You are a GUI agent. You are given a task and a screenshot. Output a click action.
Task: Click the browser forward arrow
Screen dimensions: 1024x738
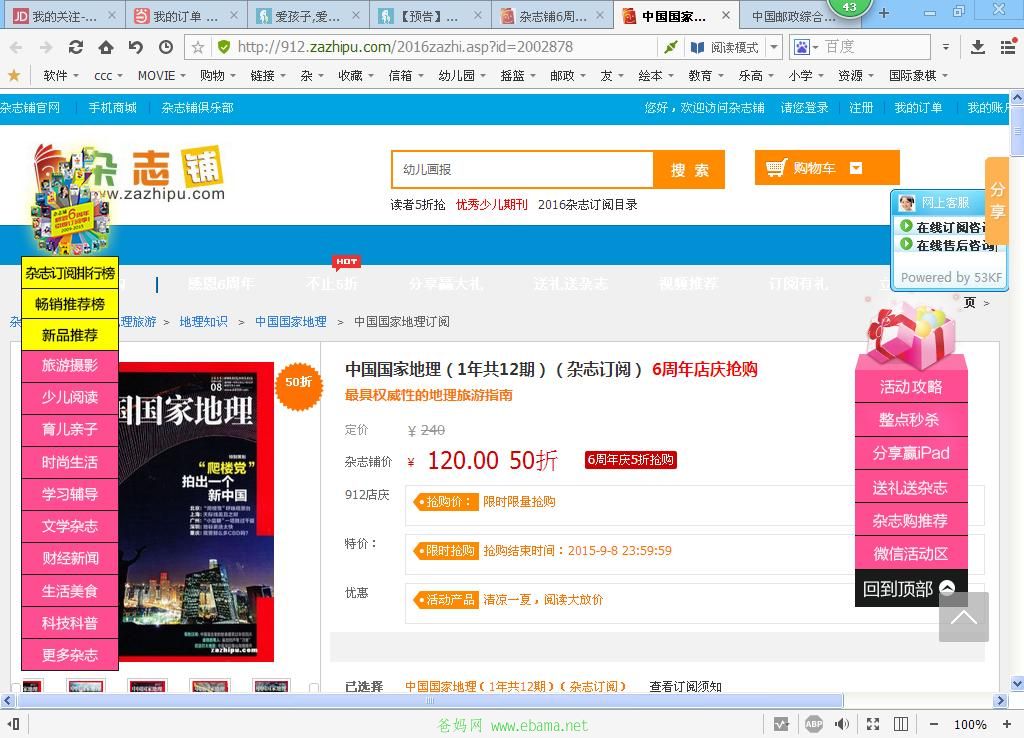coord(46,47)
